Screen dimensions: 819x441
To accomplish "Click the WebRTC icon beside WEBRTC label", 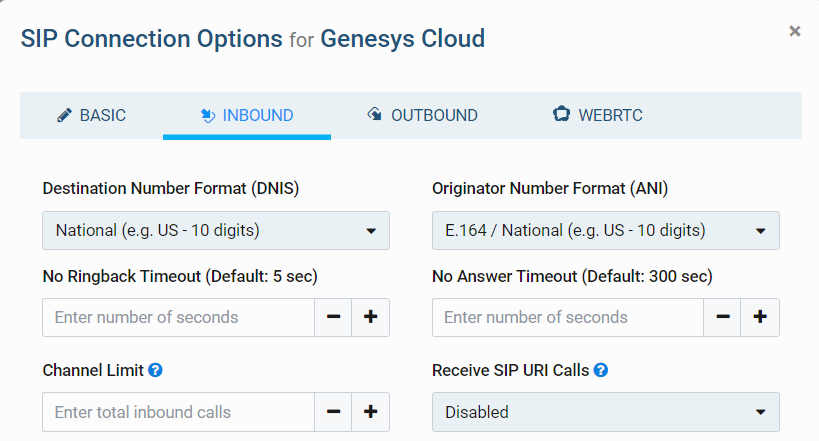I will [x=561, y=113].
